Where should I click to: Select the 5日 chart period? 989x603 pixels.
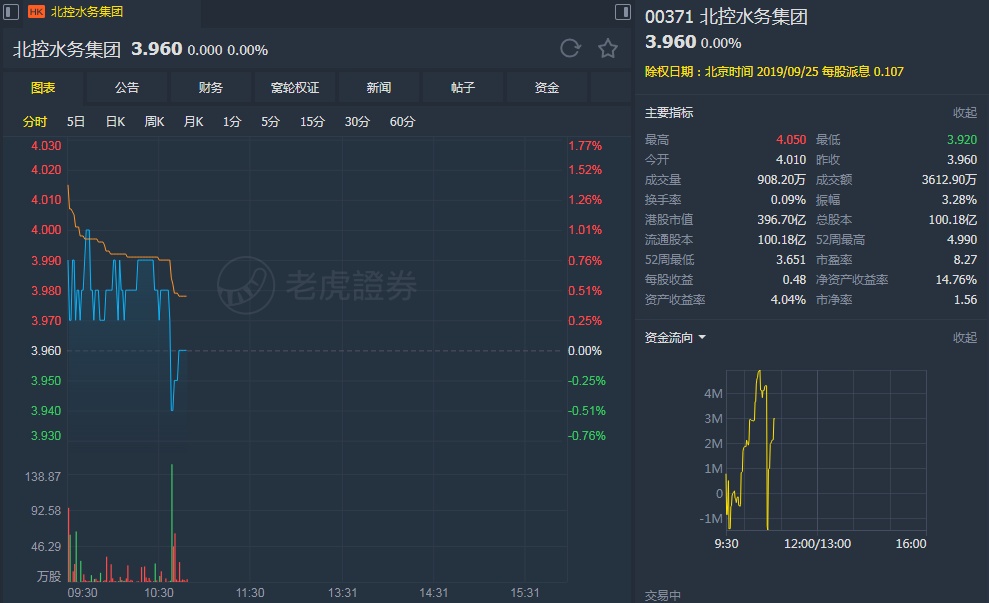(76, 122)
